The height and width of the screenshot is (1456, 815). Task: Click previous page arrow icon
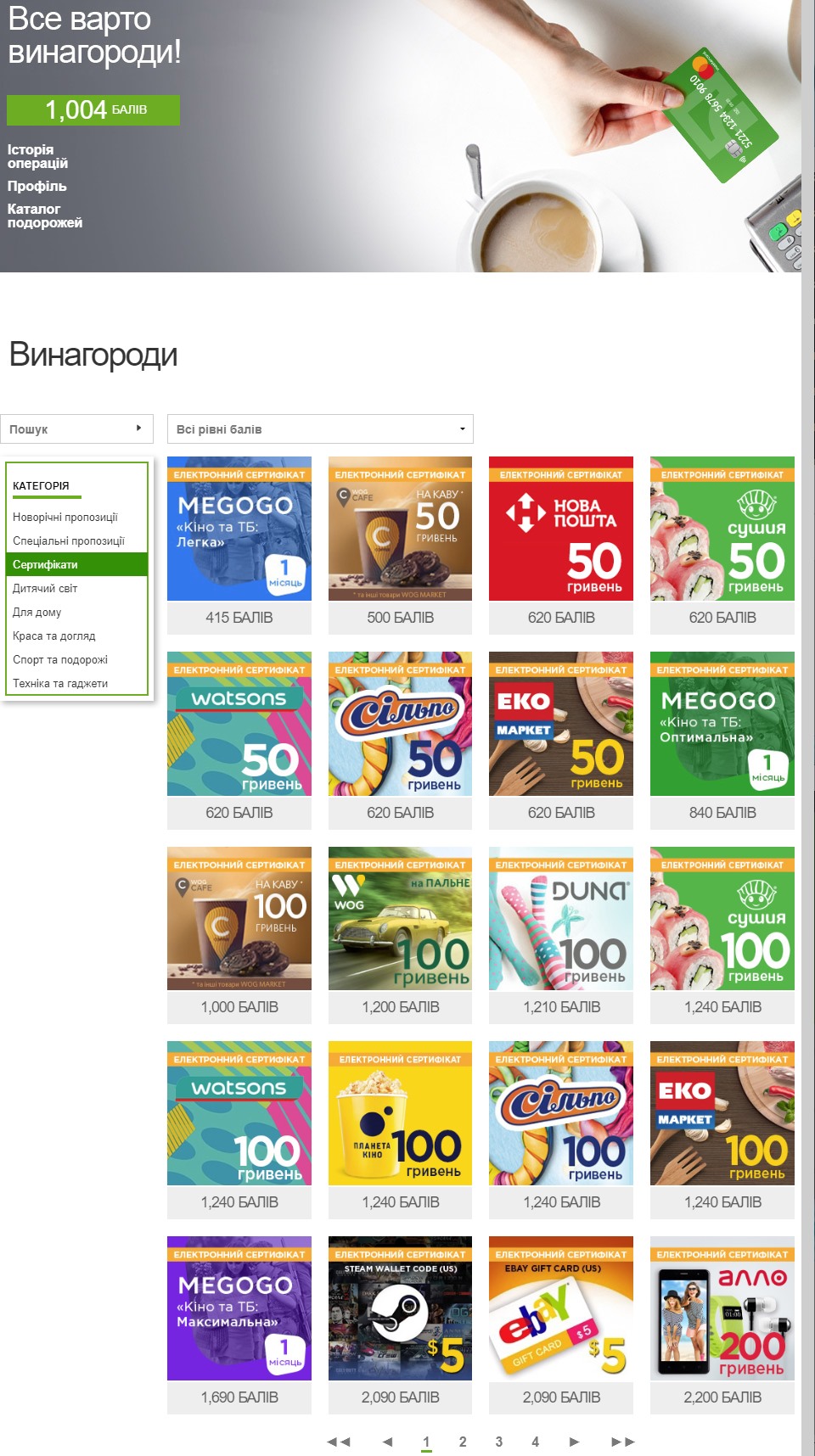click(x=388, y=1442)
